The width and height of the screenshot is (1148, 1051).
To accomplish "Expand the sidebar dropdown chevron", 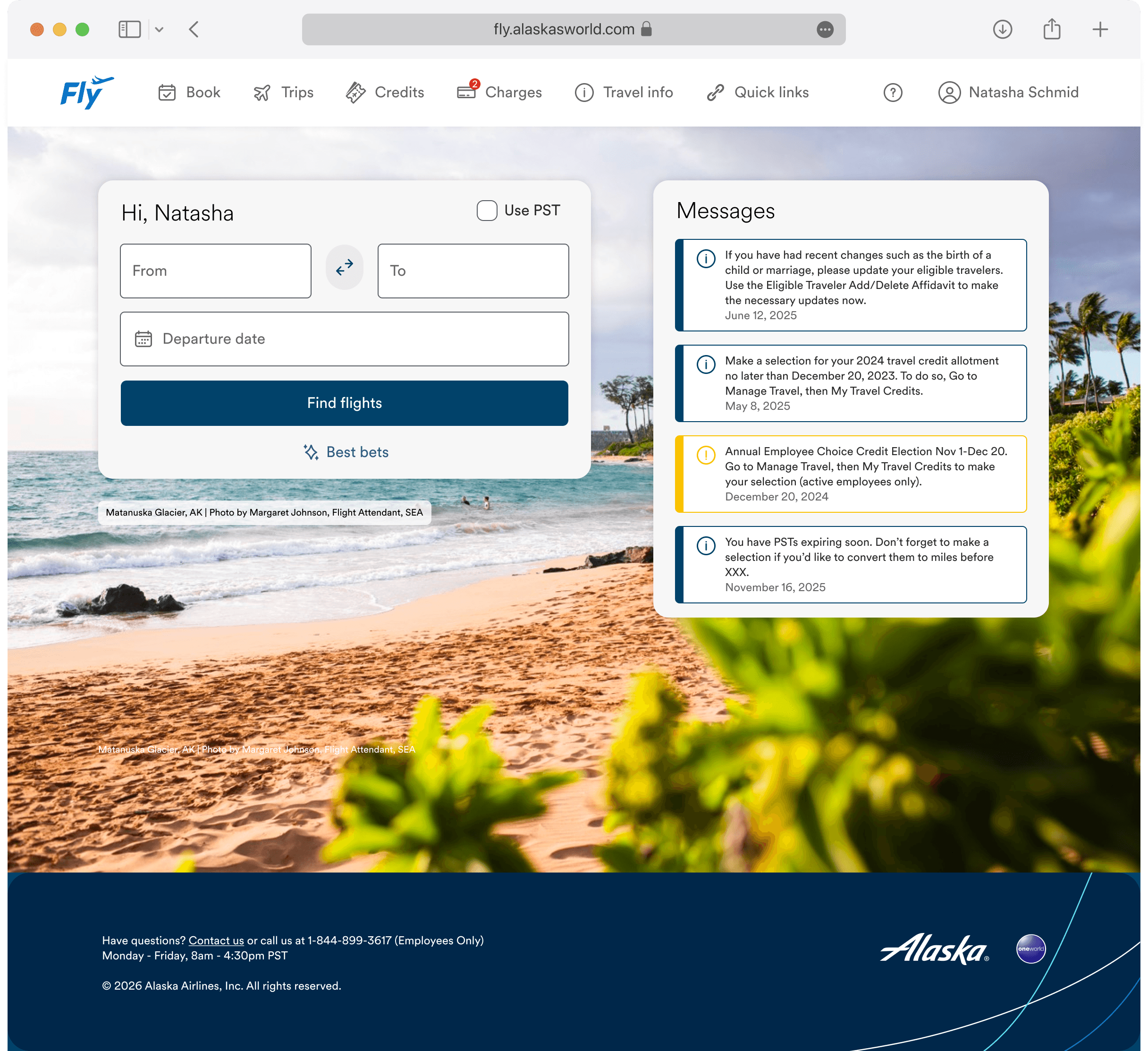I will (x=160, y=29).
